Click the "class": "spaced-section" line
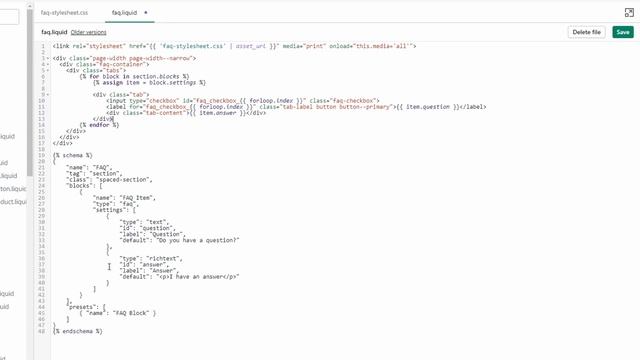 tap(109, 180)
